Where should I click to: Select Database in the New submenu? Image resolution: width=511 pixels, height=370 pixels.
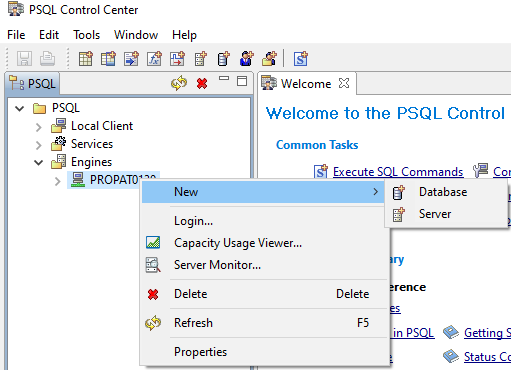tap(447, 192)
